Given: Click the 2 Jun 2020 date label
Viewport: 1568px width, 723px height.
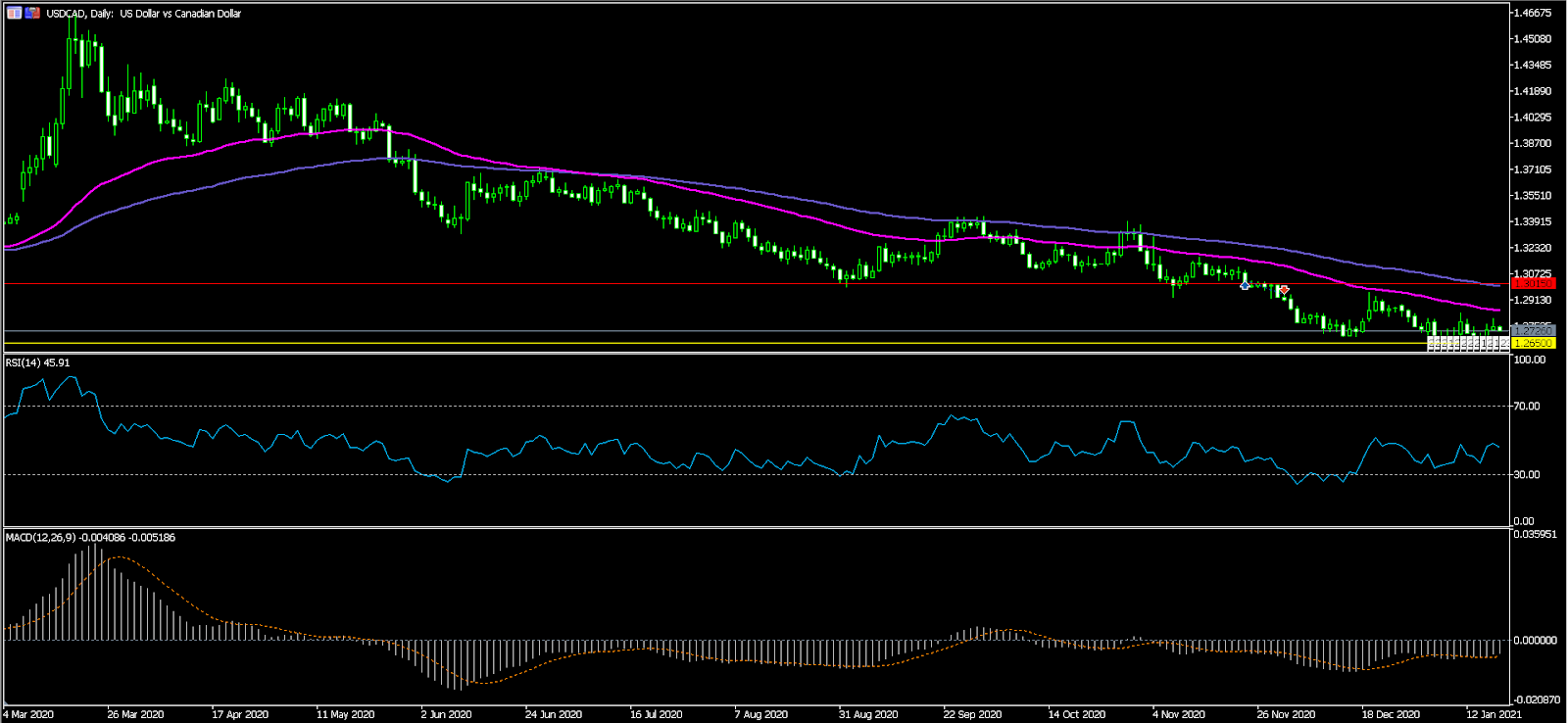Looking at the screenshot, I should coord(446,714).
